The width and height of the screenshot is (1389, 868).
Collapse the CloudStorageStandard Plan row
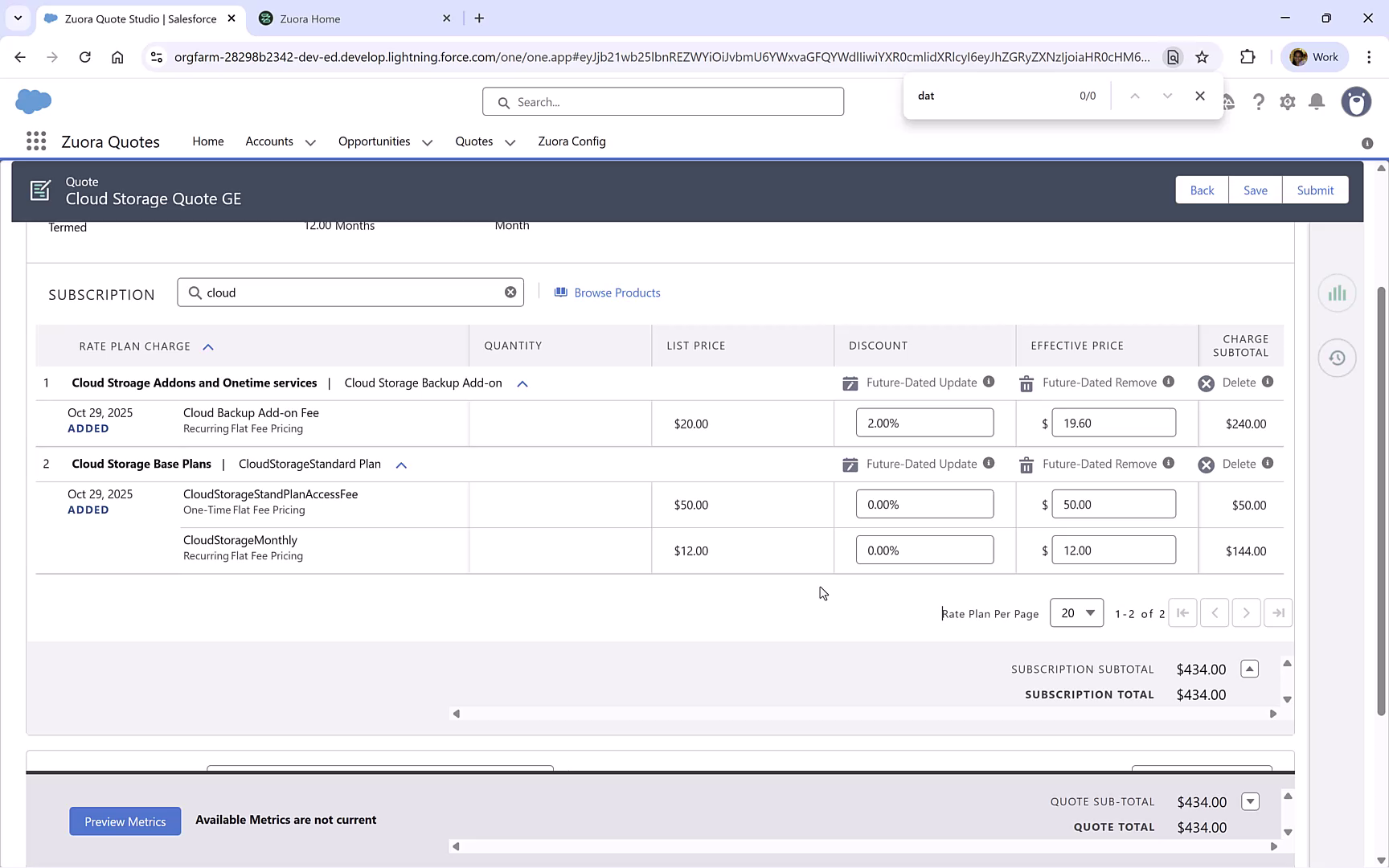coord(401,465)
